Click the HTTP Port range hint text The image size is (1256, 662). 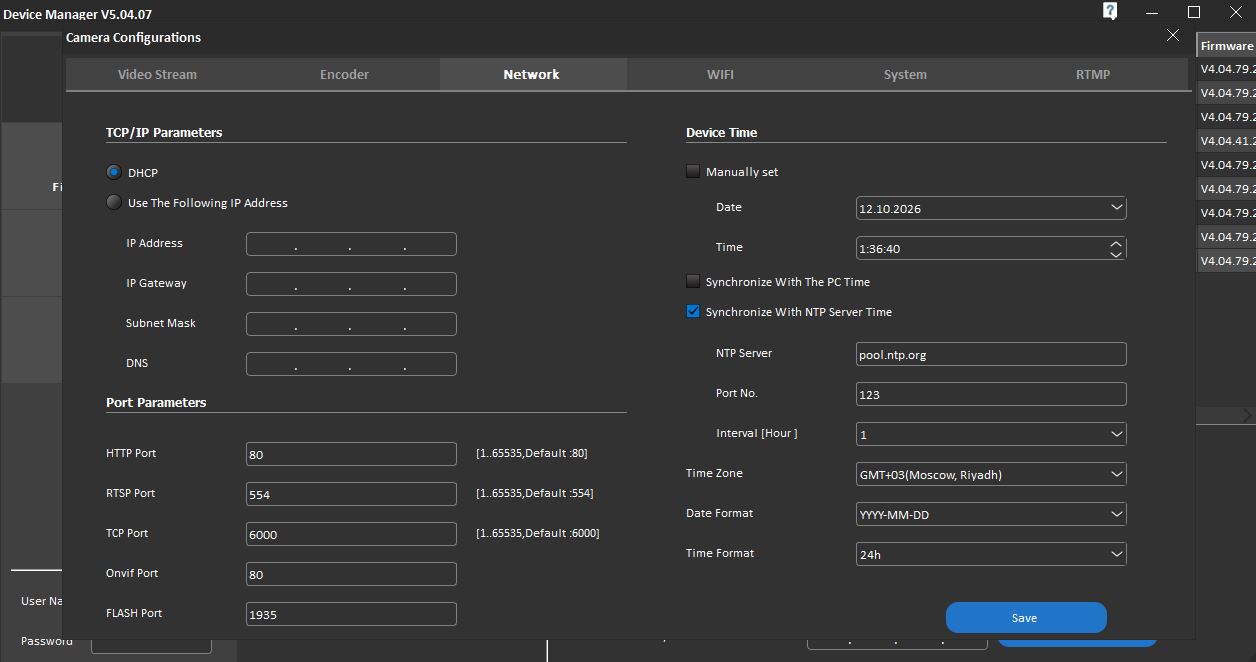coord(532,453)
